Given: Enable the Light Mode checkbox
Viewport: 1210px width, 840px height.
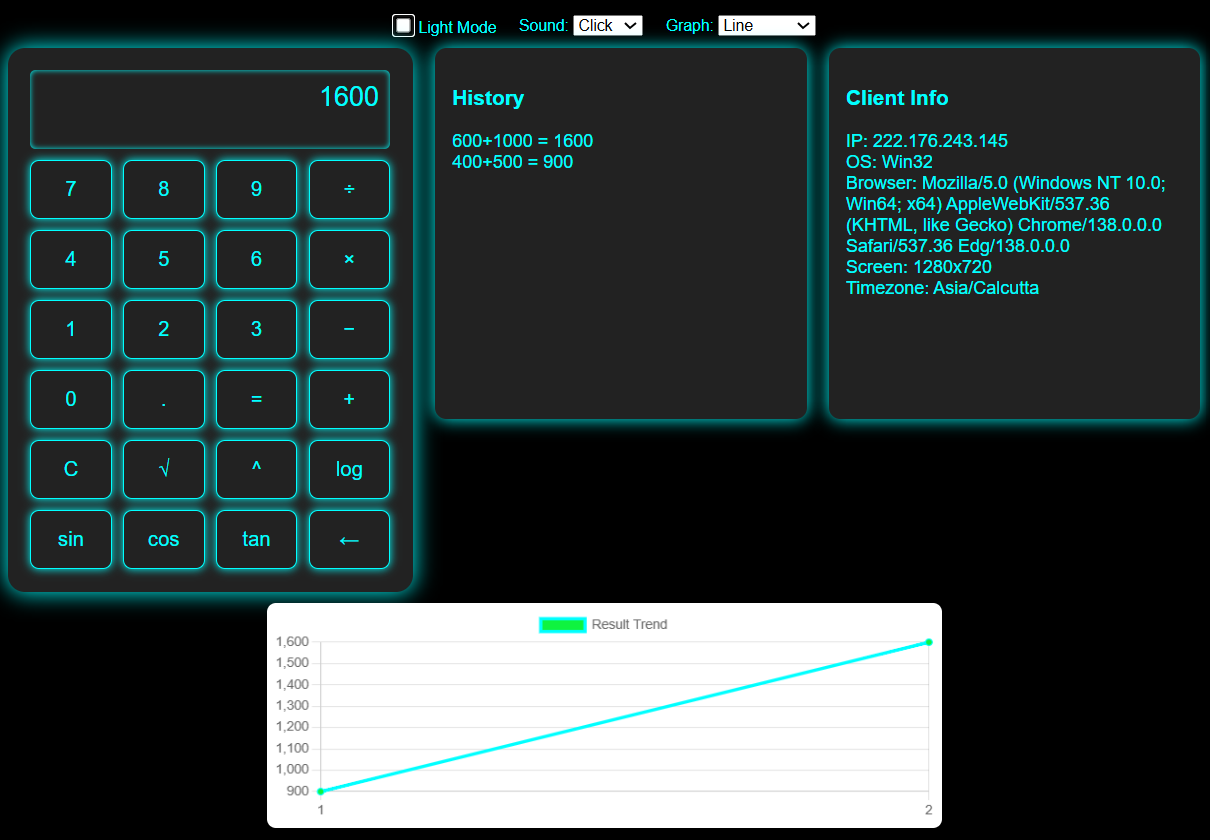Looking at the screenshot, I should pyautogui.click(x=403, y=26).
